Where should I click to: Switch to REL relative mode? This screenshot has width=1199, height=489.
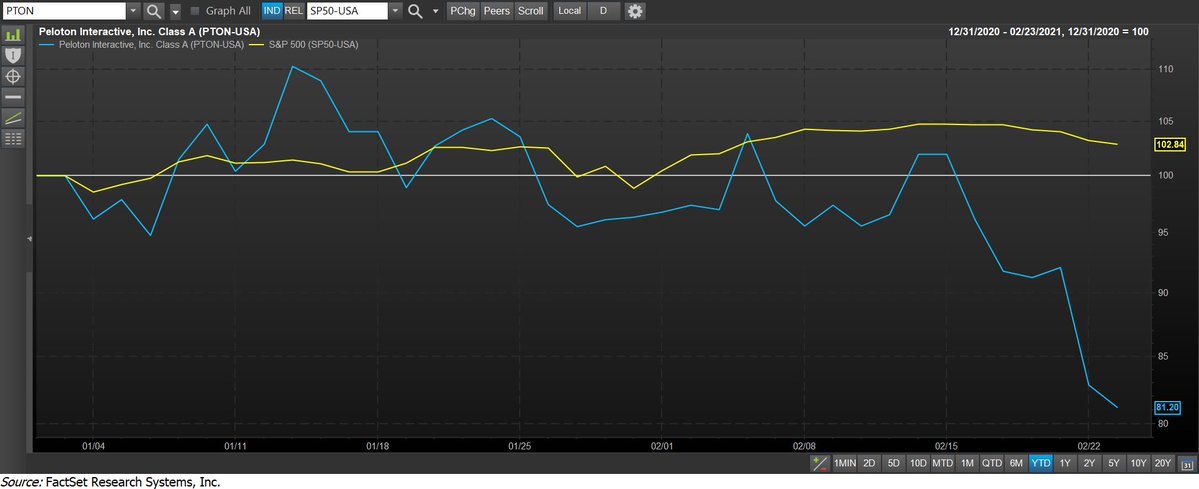(x=292, y=11)
